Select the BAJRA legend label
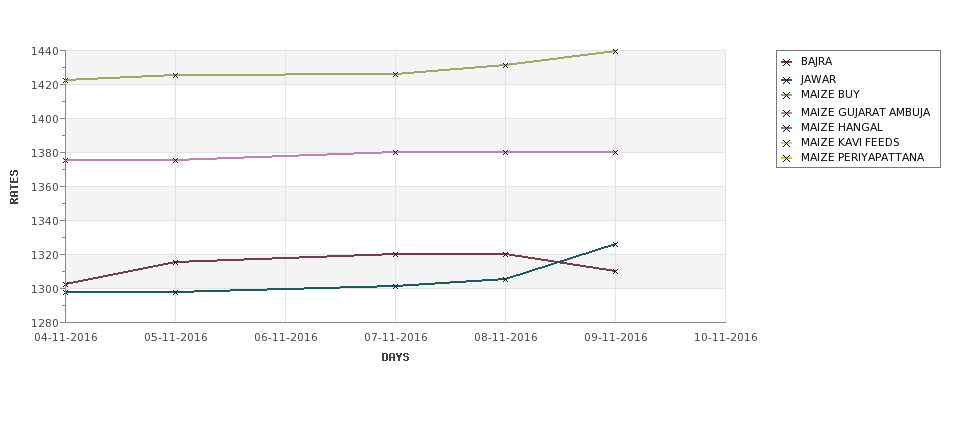Screen dimensions: 975x429 [x=816, y=62]
